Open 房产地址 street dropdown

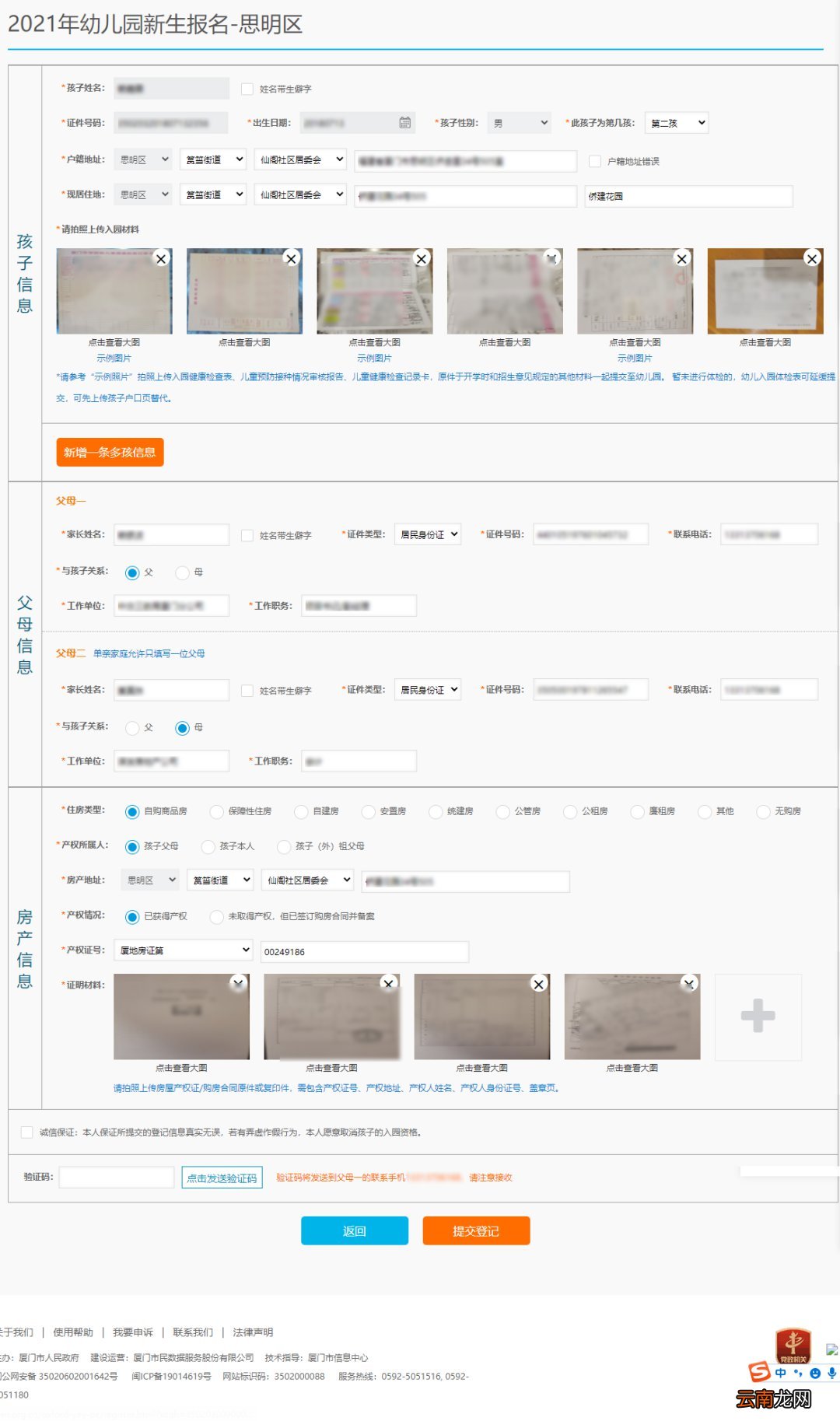coord(220,880)
